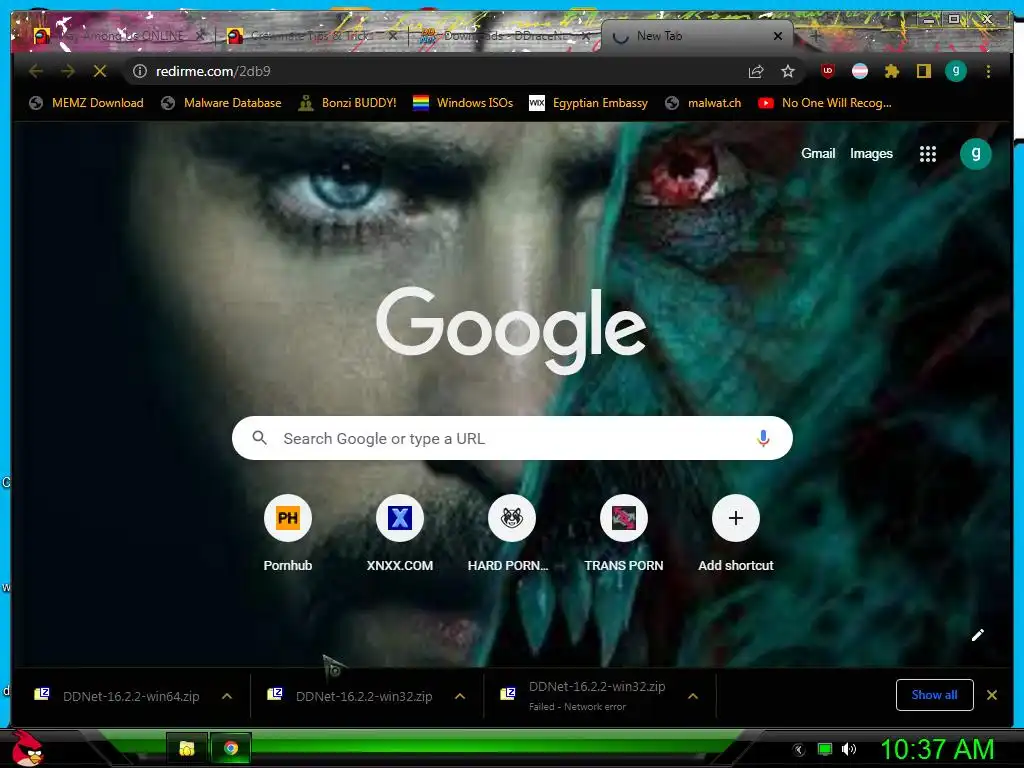Open the malwat.ch bookmark
This screenshot has height=768, width=1024.
pos(703,103)
